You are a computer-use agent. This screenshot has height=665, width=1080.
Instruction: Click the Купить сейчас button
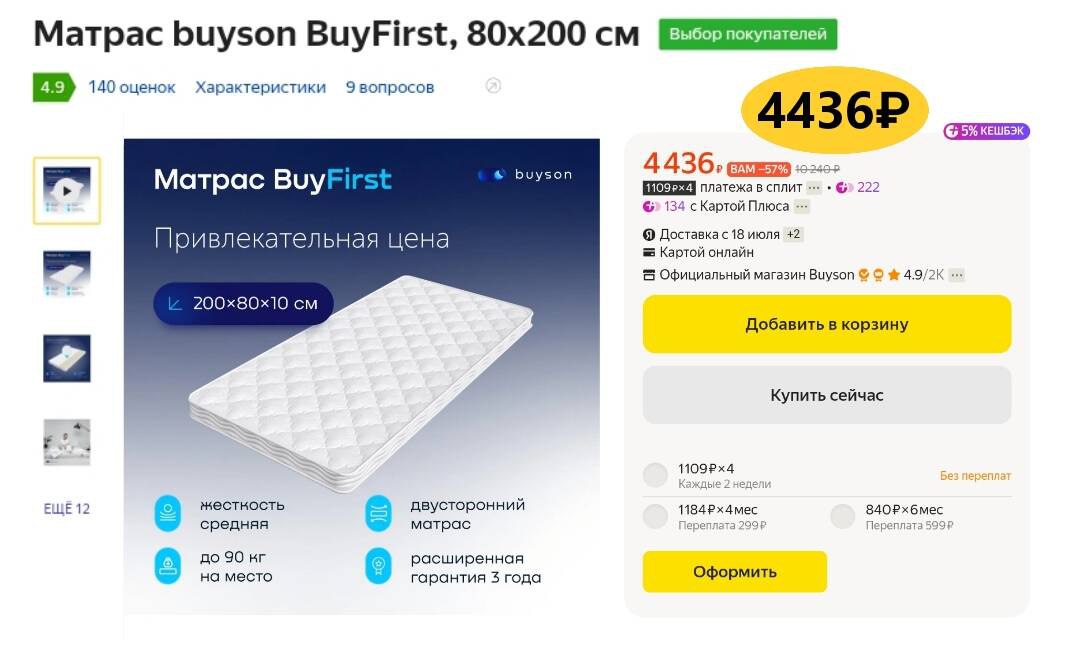[x=826, y=395]
